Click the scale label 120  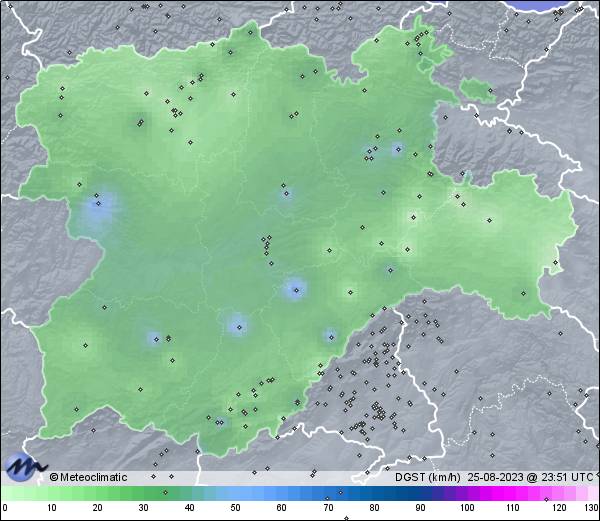tap(559, 508)
